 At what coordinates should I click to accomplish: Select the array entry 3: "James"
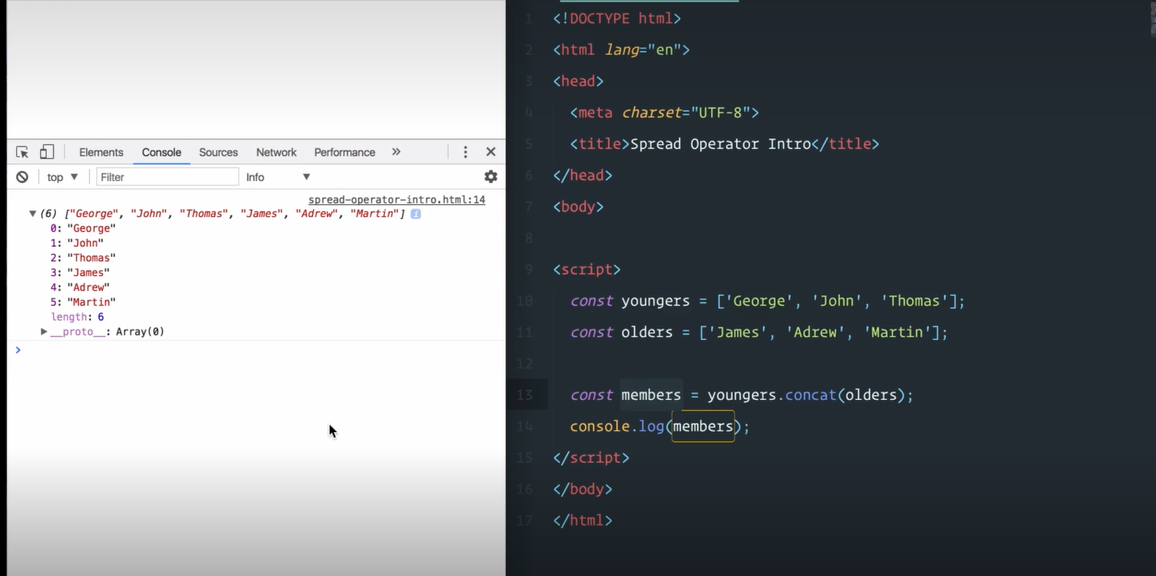coord(80,273)
